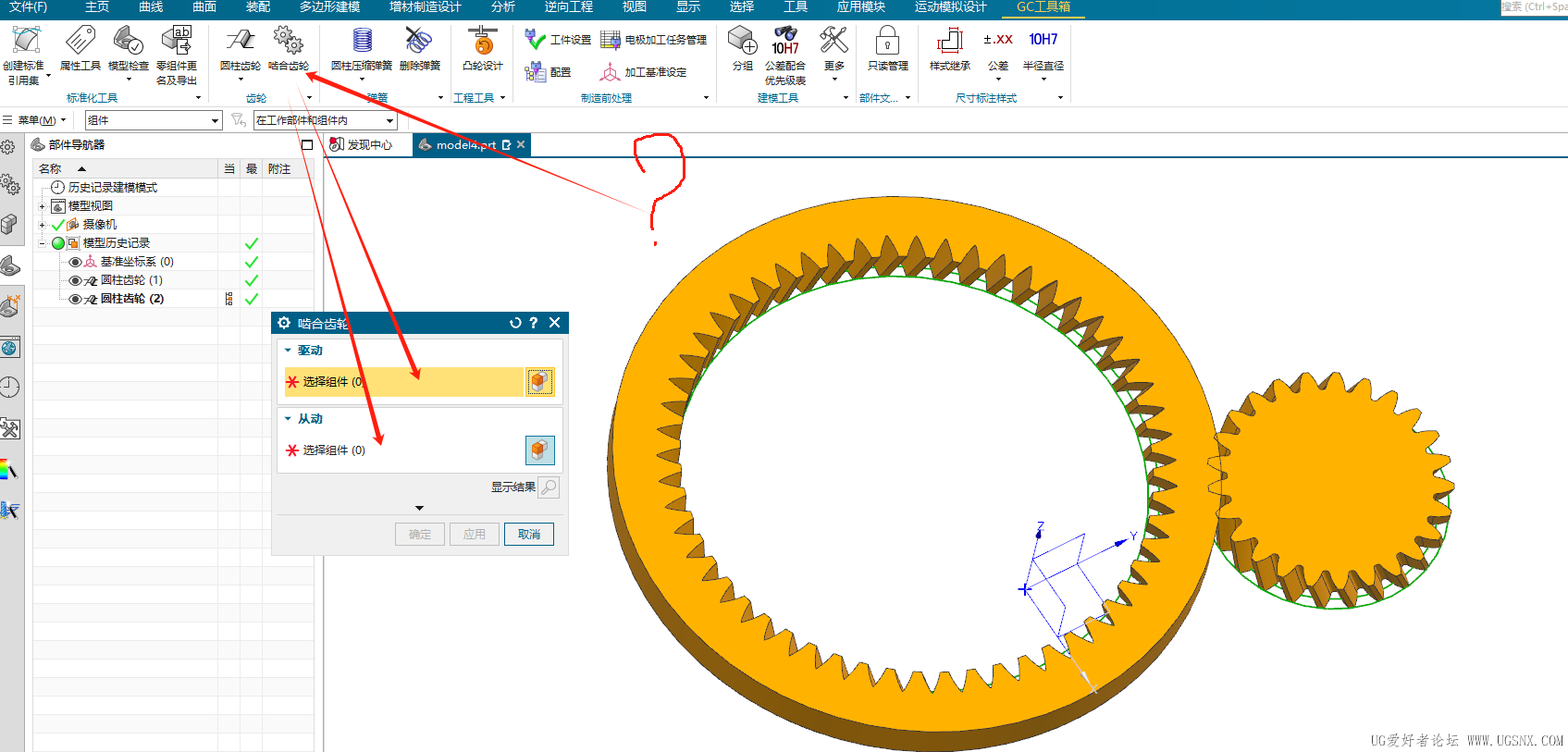Open the 凸轮设计 cam design tool
The image size is (1568, 752).
[482, 41]
